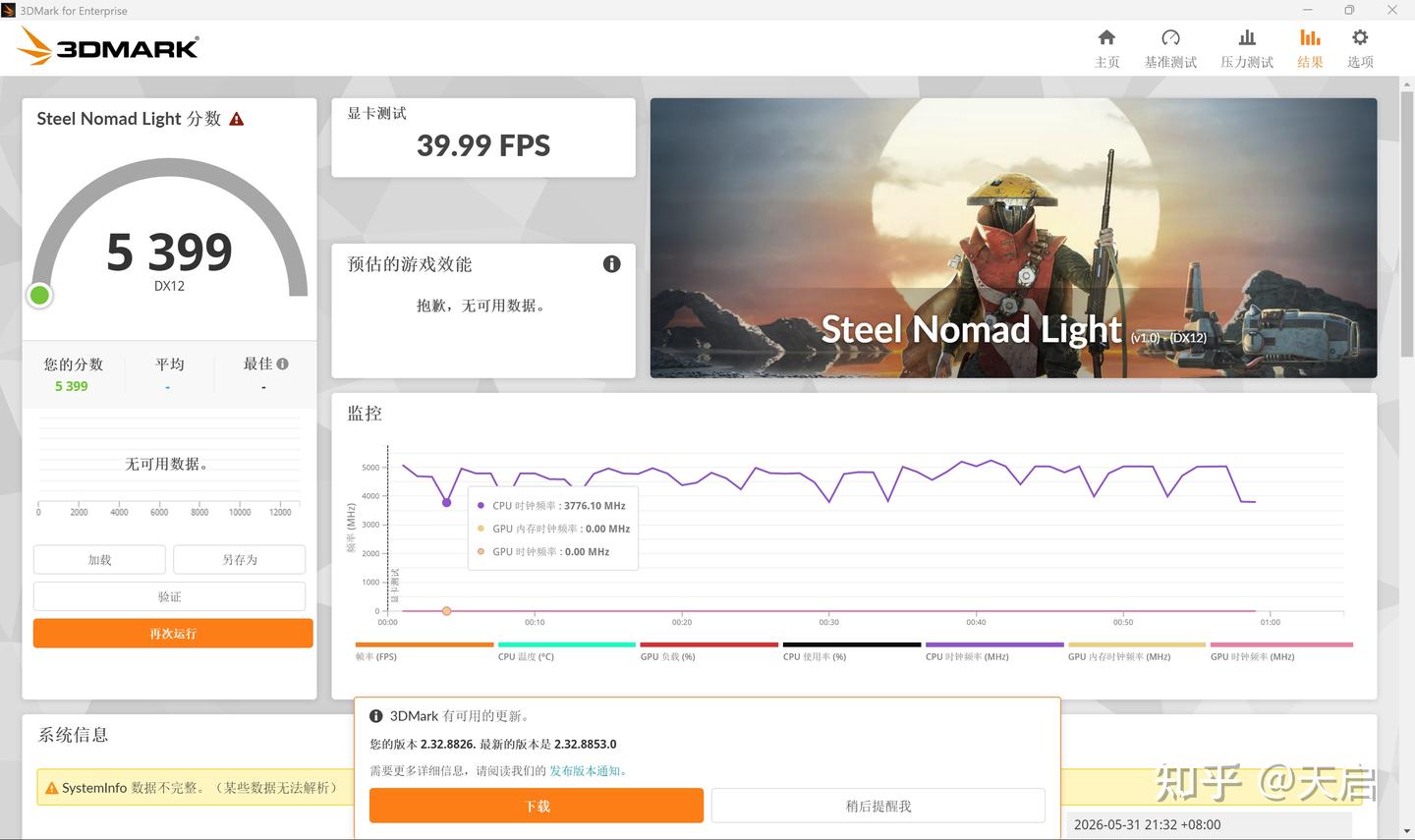Click the 3DMark for Enterprise title bar icon

[x=9, y=10]
